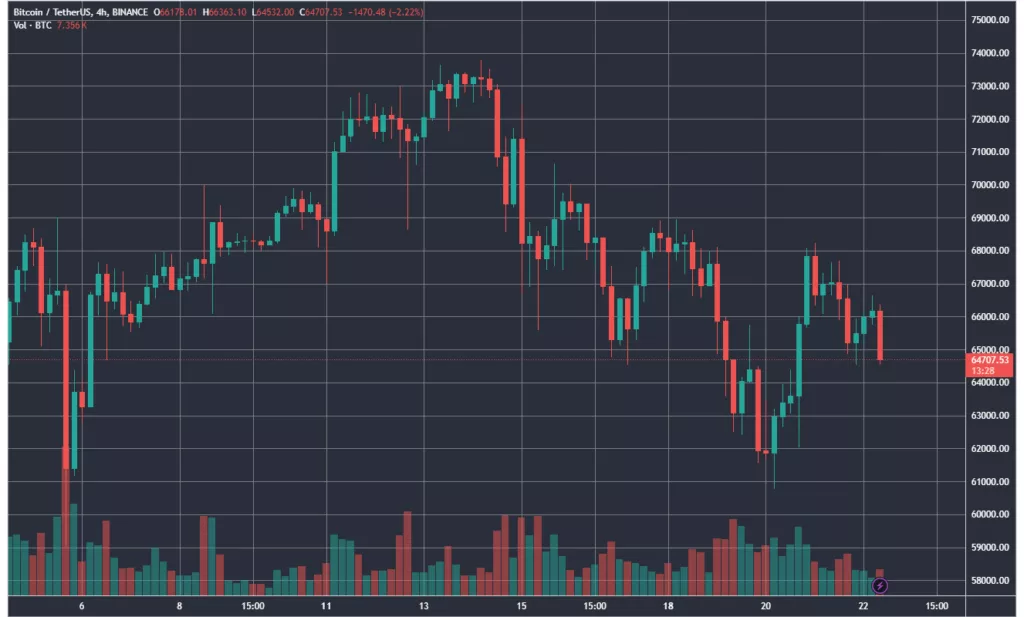Click date 6 on the time axis
The image size is (1024, 617).
click(81, 606)
